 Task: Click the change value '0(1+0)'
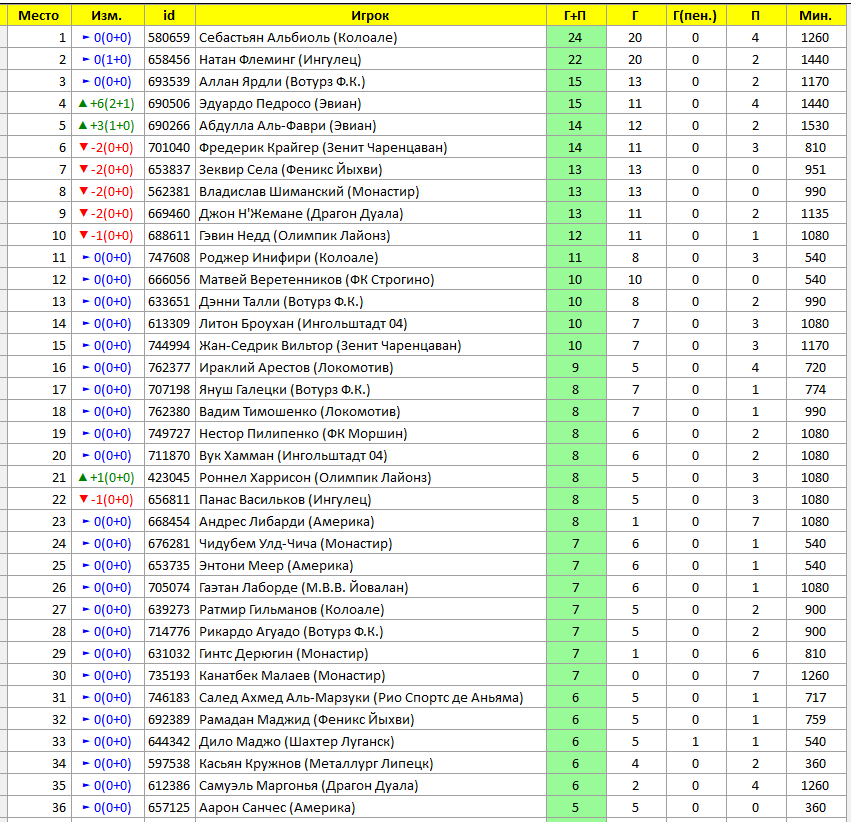[112, 59]
